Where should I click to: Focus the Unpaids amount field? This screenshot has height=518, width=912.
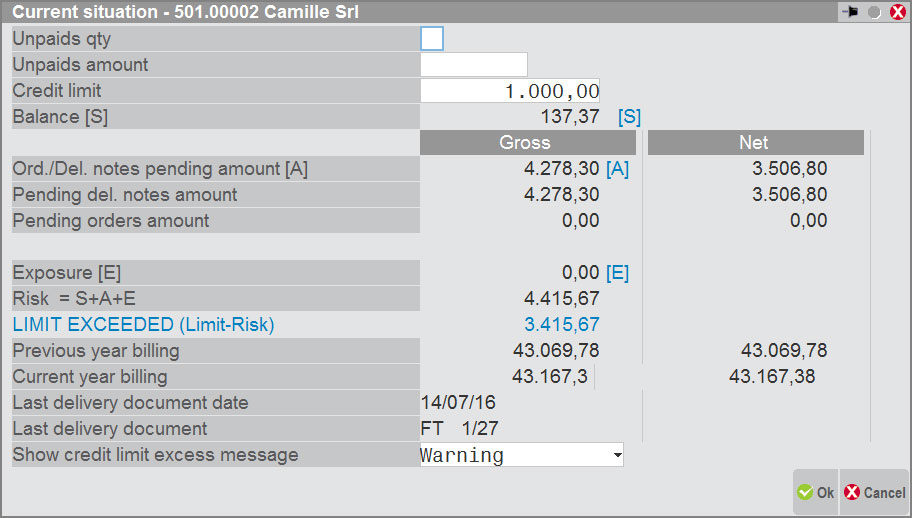(x=474, y=65)
